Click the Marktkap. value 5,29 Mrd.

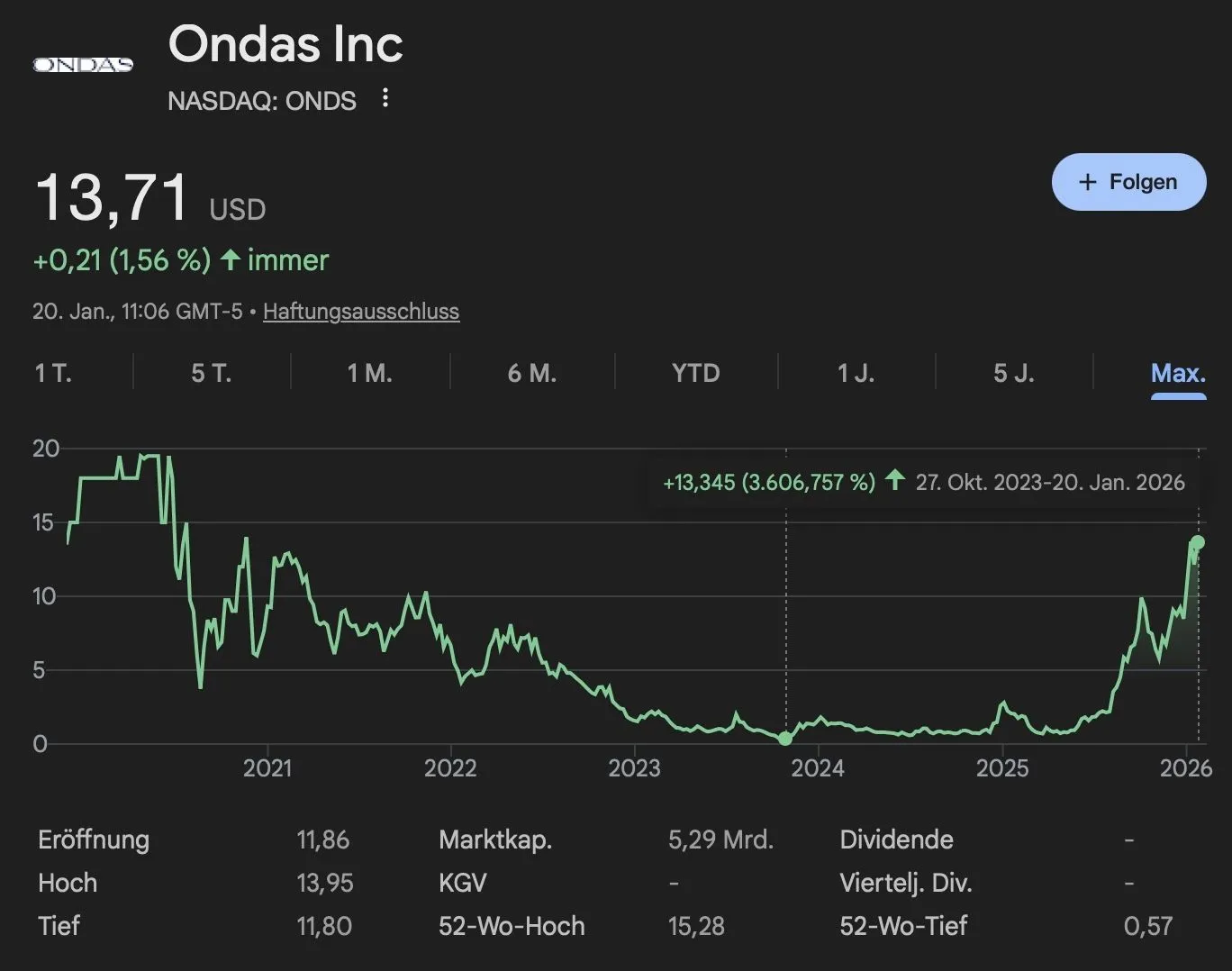[720, 839]
